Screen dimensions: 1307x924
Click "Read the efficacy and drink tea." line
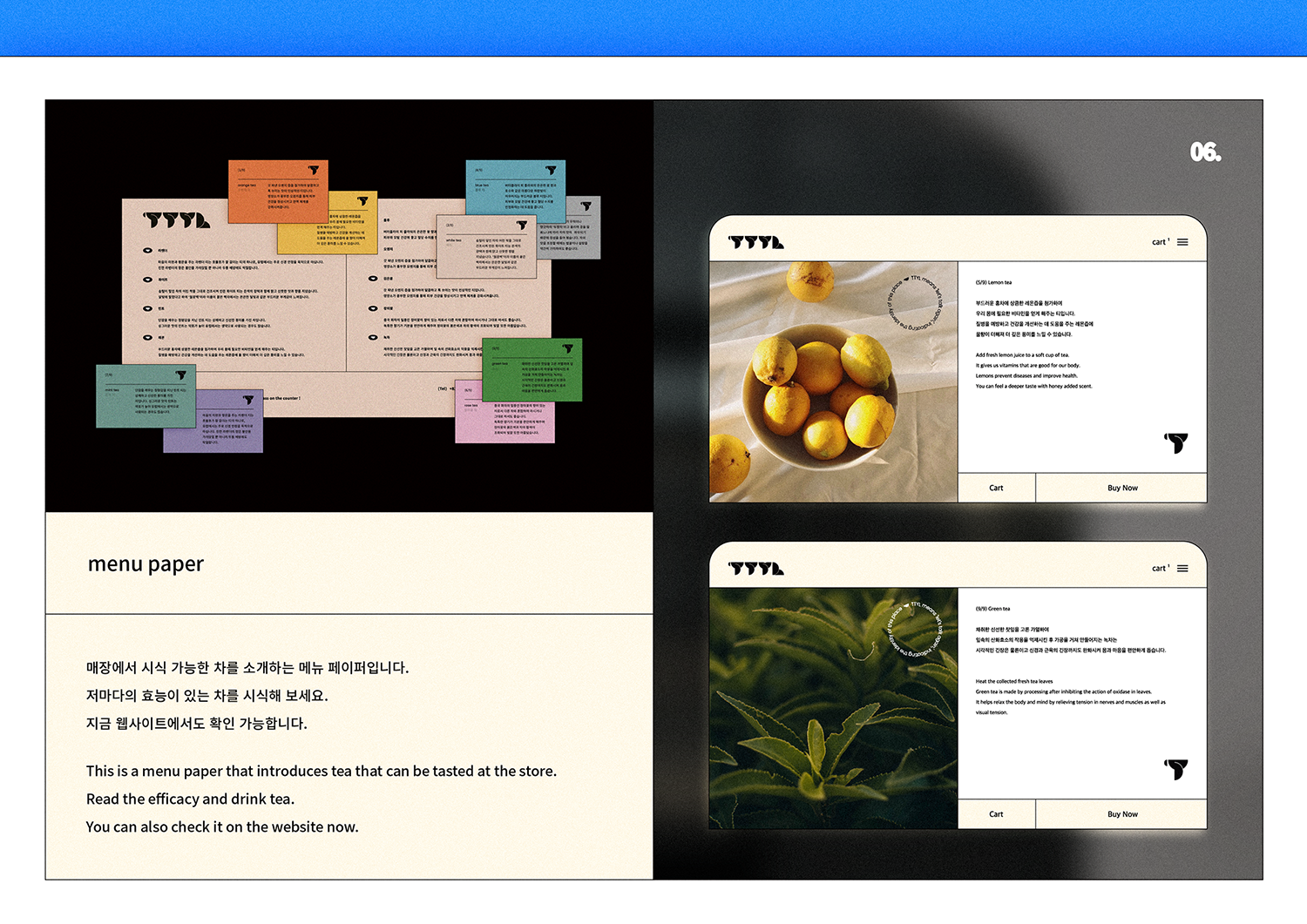190,799
